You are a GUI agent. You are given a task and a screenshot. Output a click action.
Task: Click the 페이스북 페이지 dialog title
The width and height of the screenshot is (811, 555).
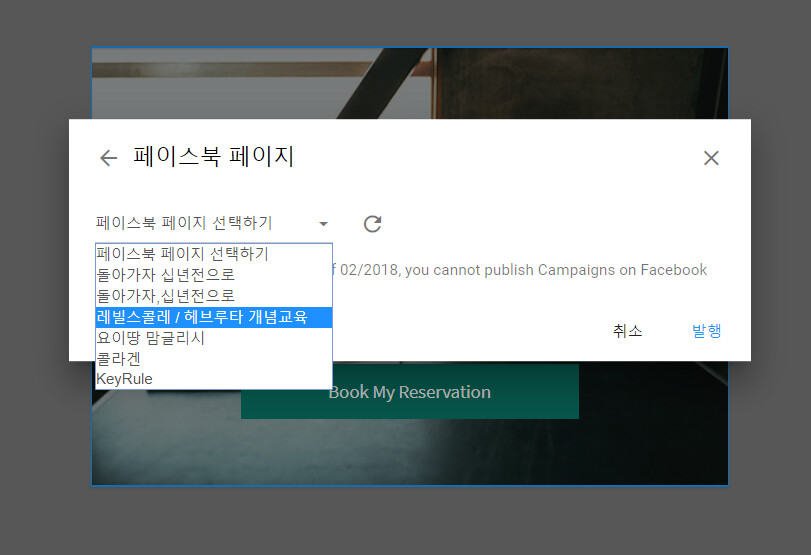pyautogui.click(x=214, y=156)
